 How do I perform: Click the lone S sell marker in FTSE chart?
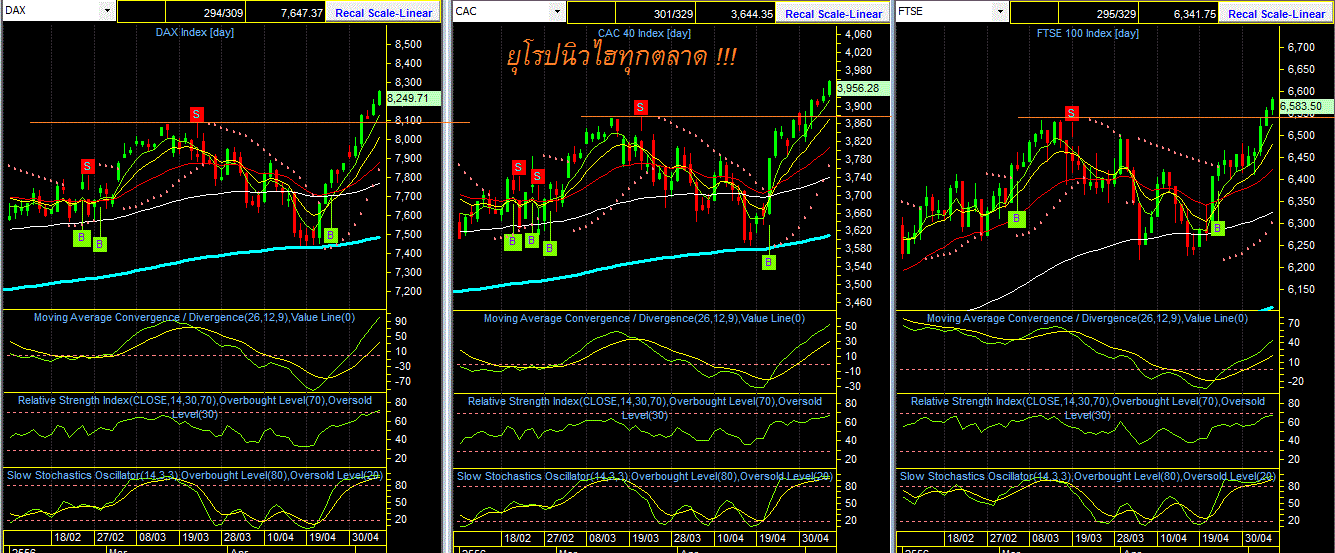click(1072, 114)
